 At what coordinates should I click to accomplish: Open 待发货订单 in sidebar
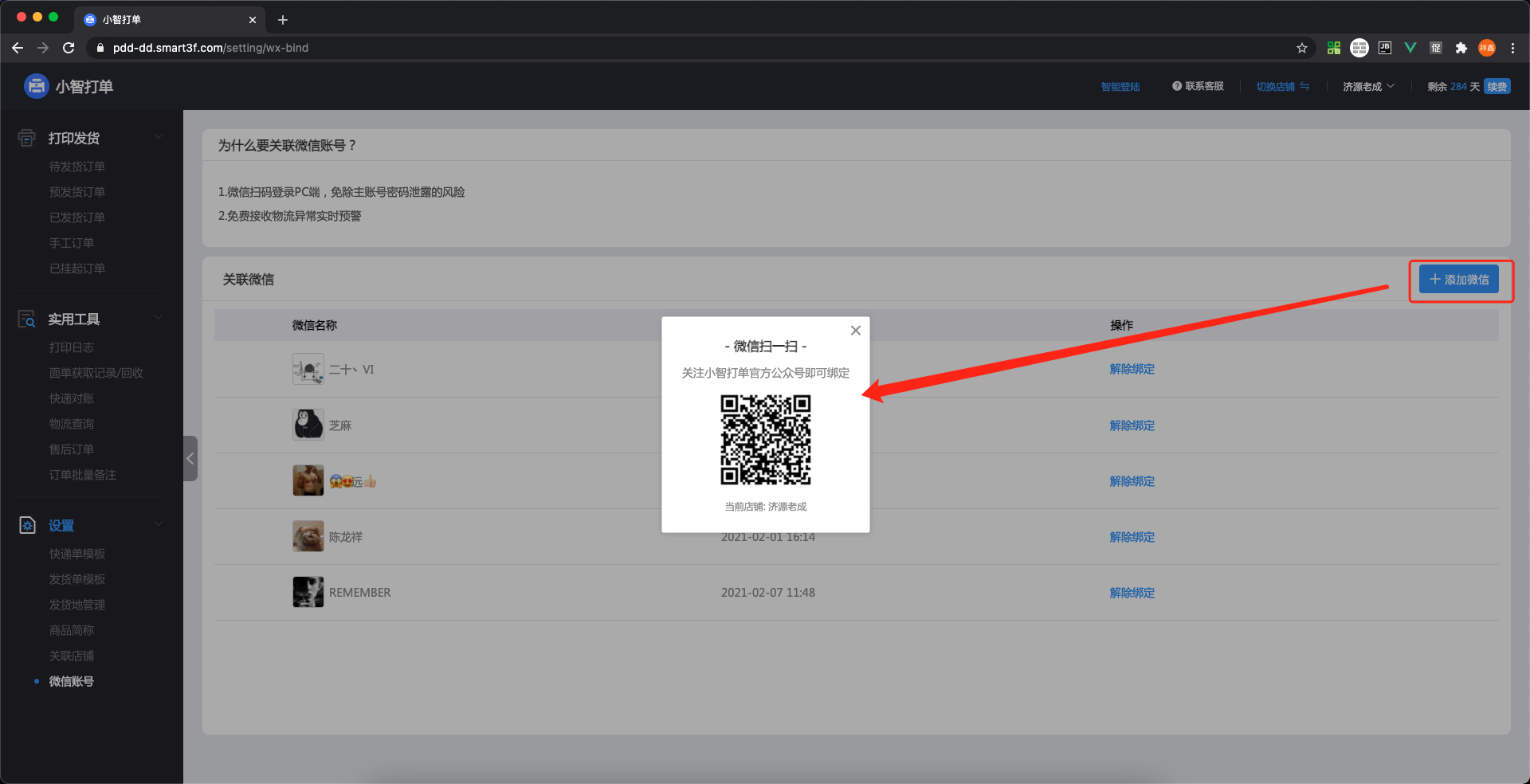pos(77,167)
